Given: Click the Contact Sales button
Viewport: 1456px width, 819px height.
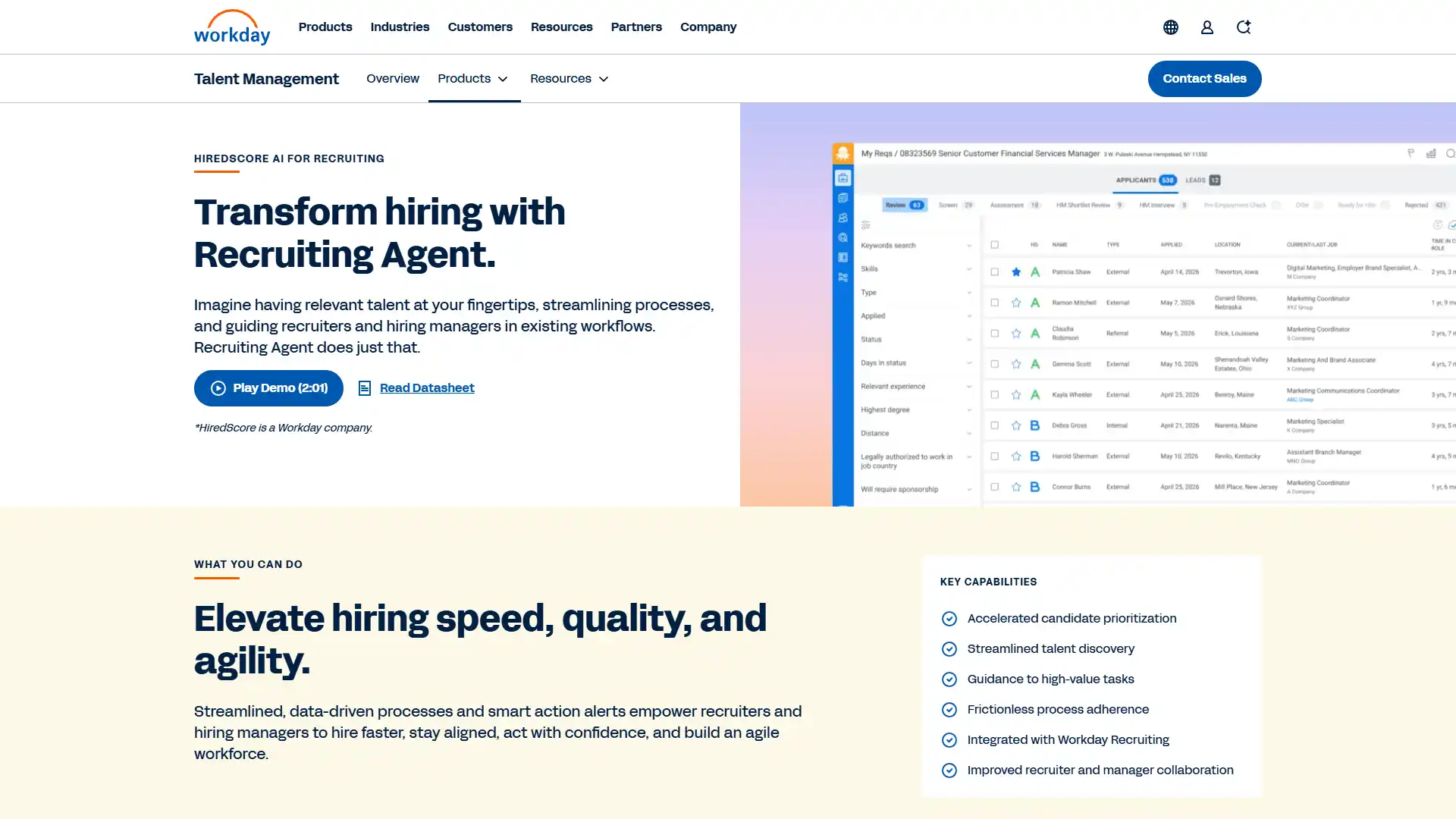Looking at the screenshot, I should click(1204, 79).
